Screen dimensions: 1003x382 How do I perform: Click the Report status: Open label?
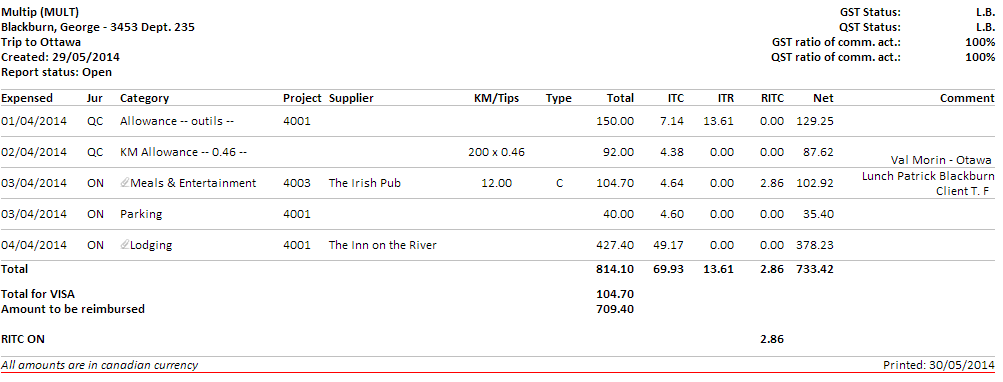click(x=56, y=72)
